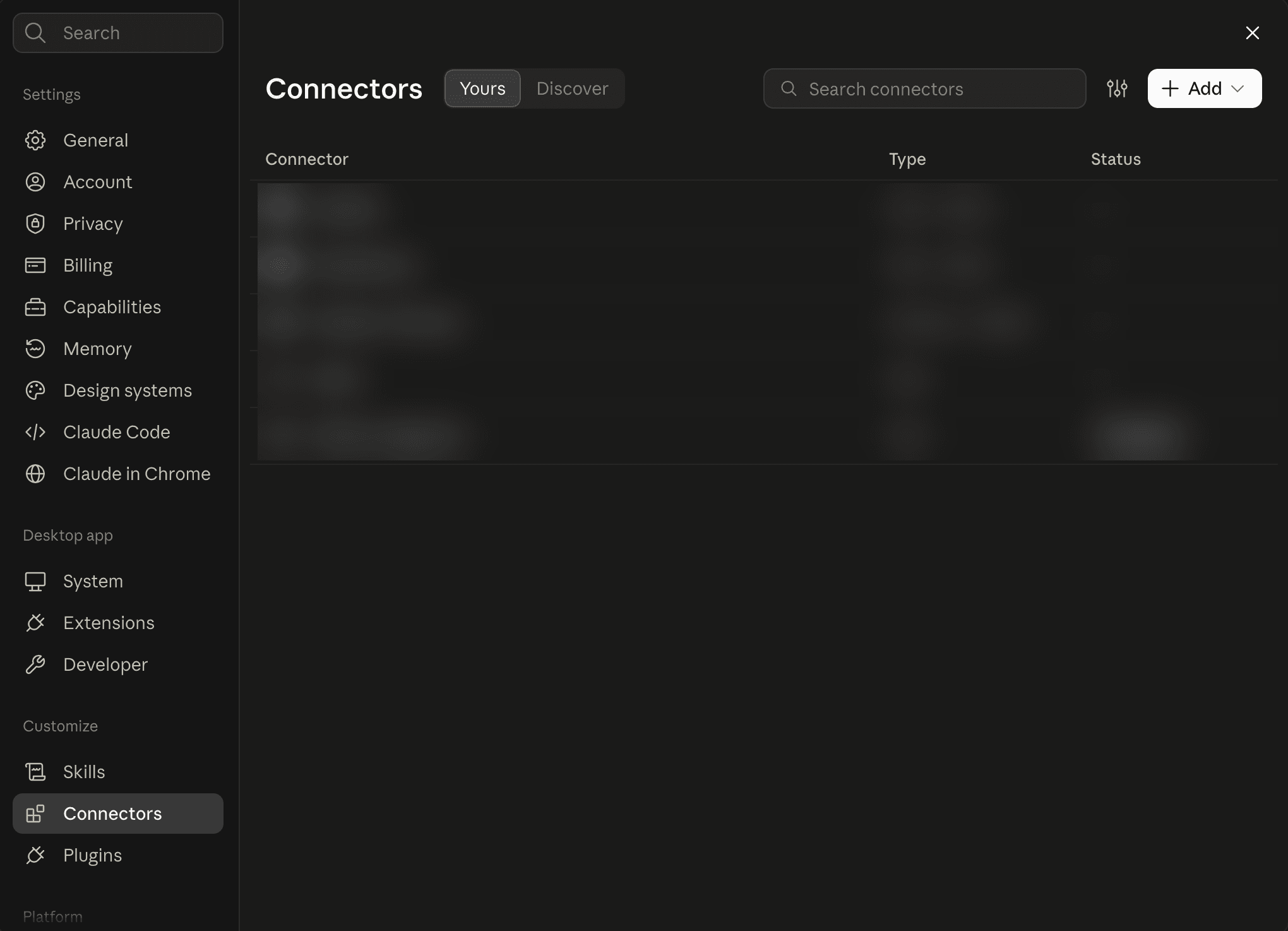Sort by Status column header
This screenshot has height=931, width=1288.
click(x=1116, y=159)
